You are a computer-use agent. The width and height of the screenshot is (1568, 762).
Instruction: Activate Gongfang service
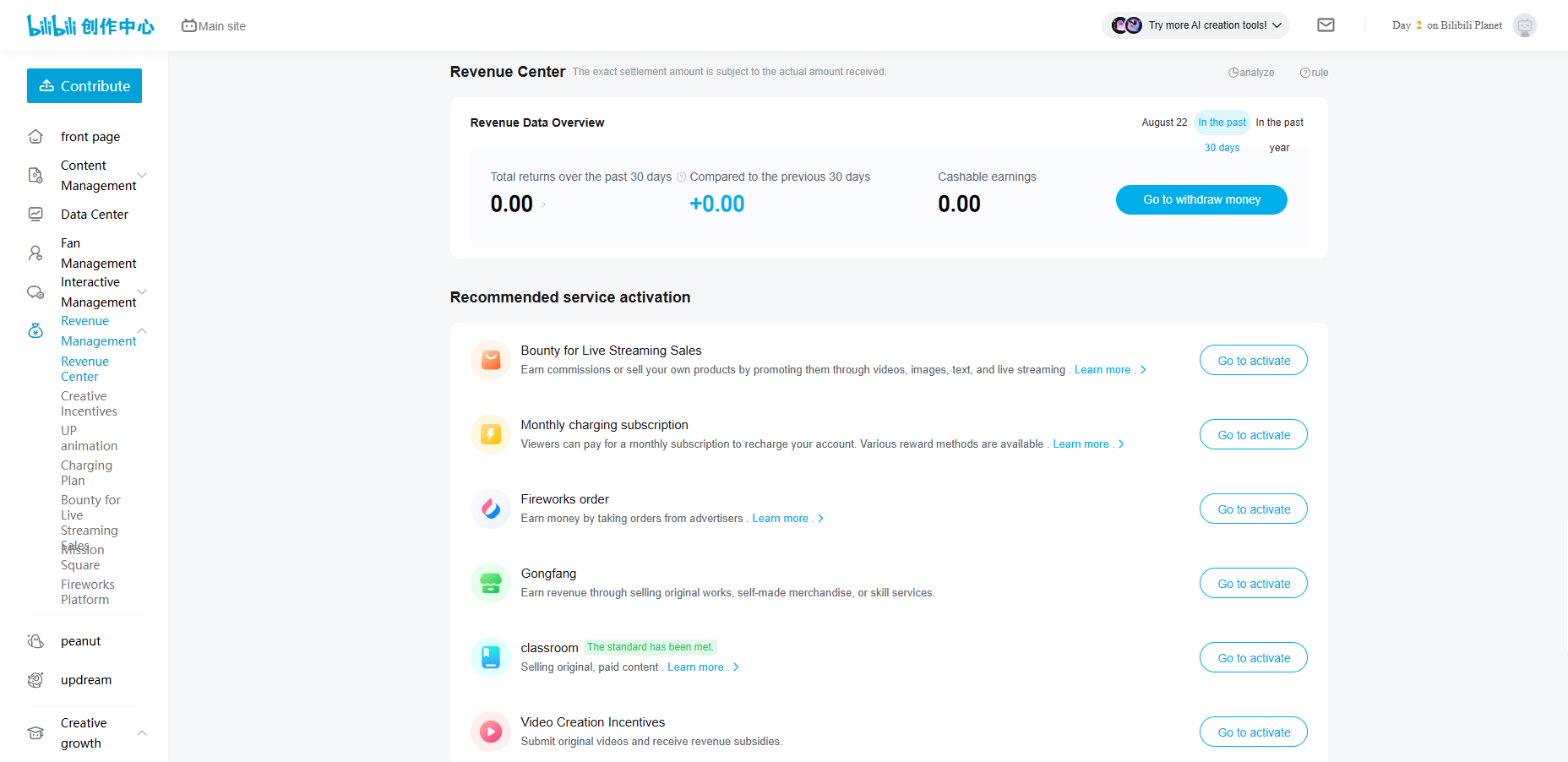click(x=1254, y=584)
